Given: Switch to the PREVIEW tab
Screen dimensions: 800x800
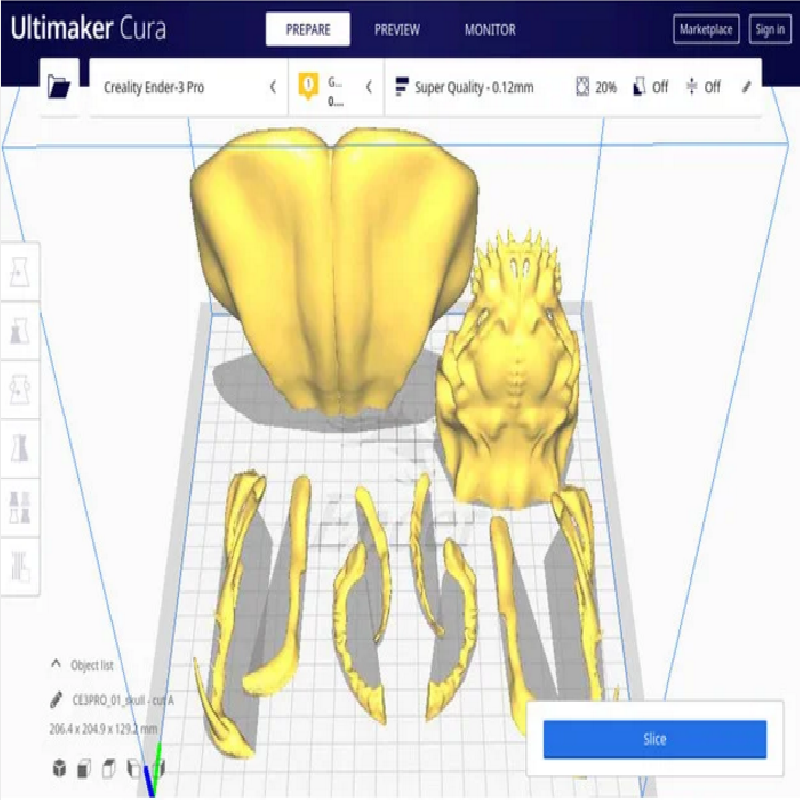Looking at the screenshot, I should tap(397, 30).
